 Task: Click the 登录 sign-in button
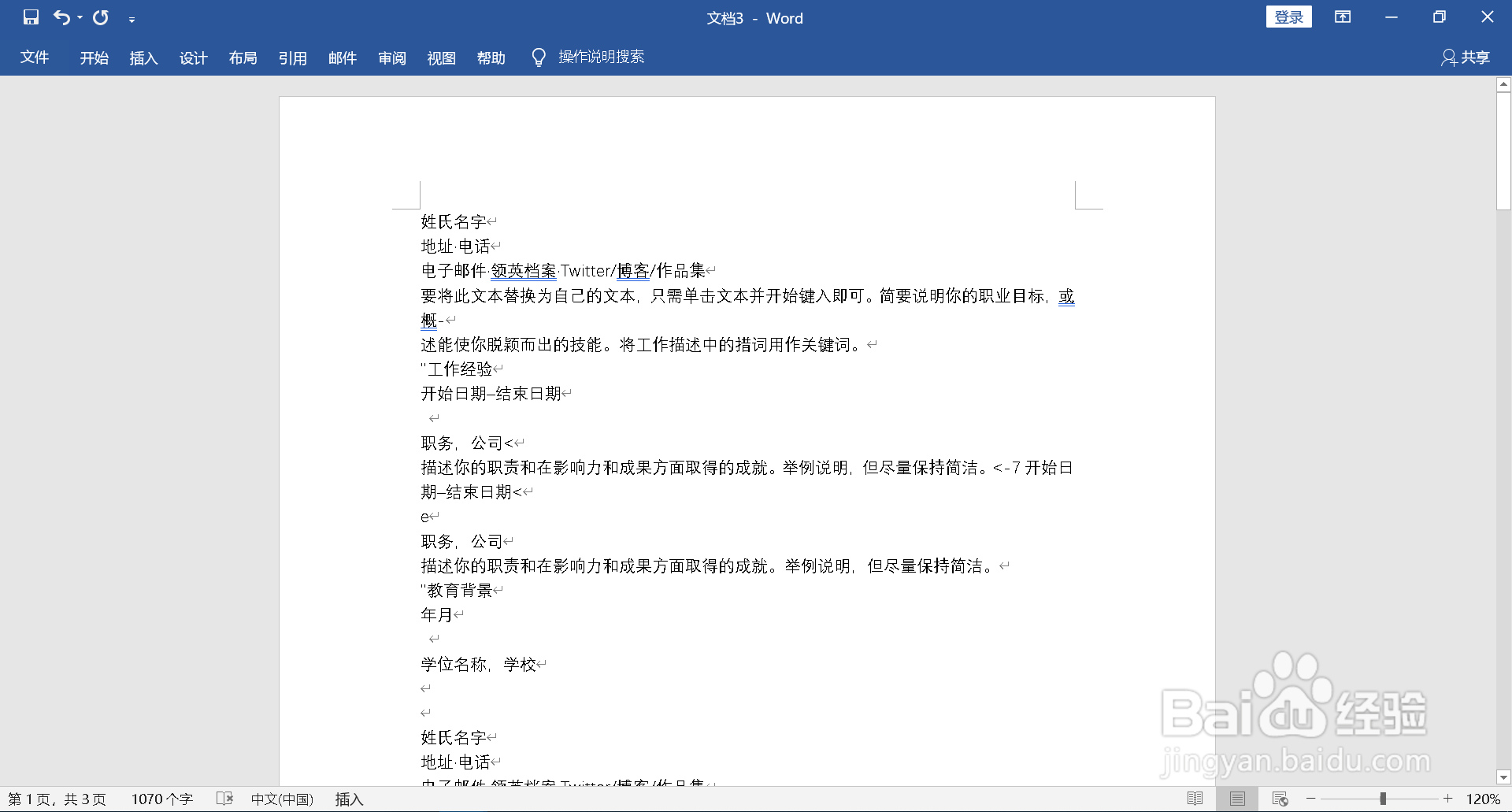[1289, 16]
